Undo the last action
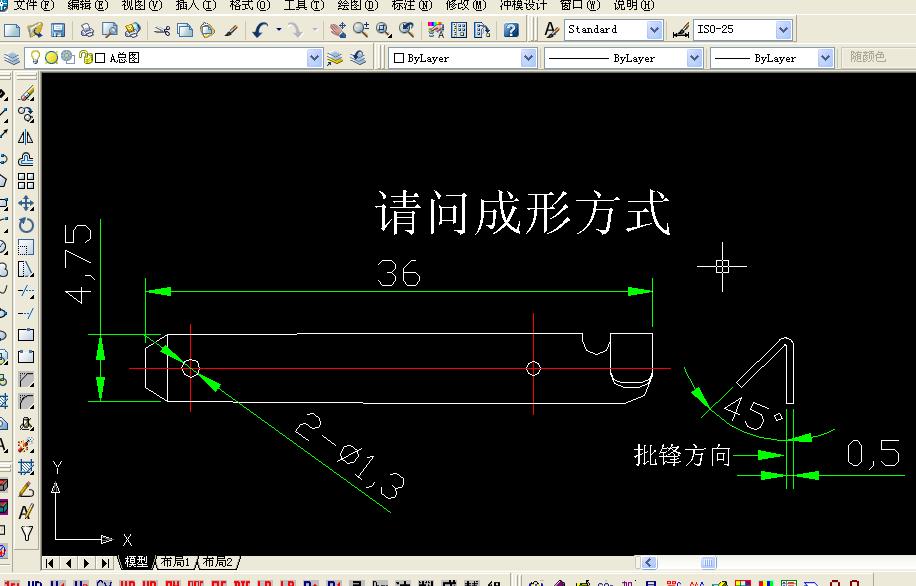The image size is (916, 586). coord(261,30)
